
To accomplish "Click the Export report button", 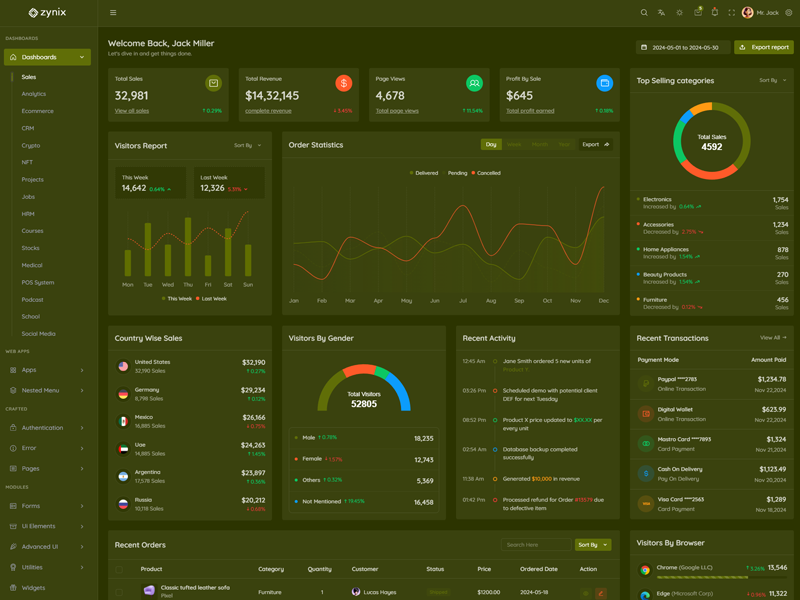I will tap(763, 47).
